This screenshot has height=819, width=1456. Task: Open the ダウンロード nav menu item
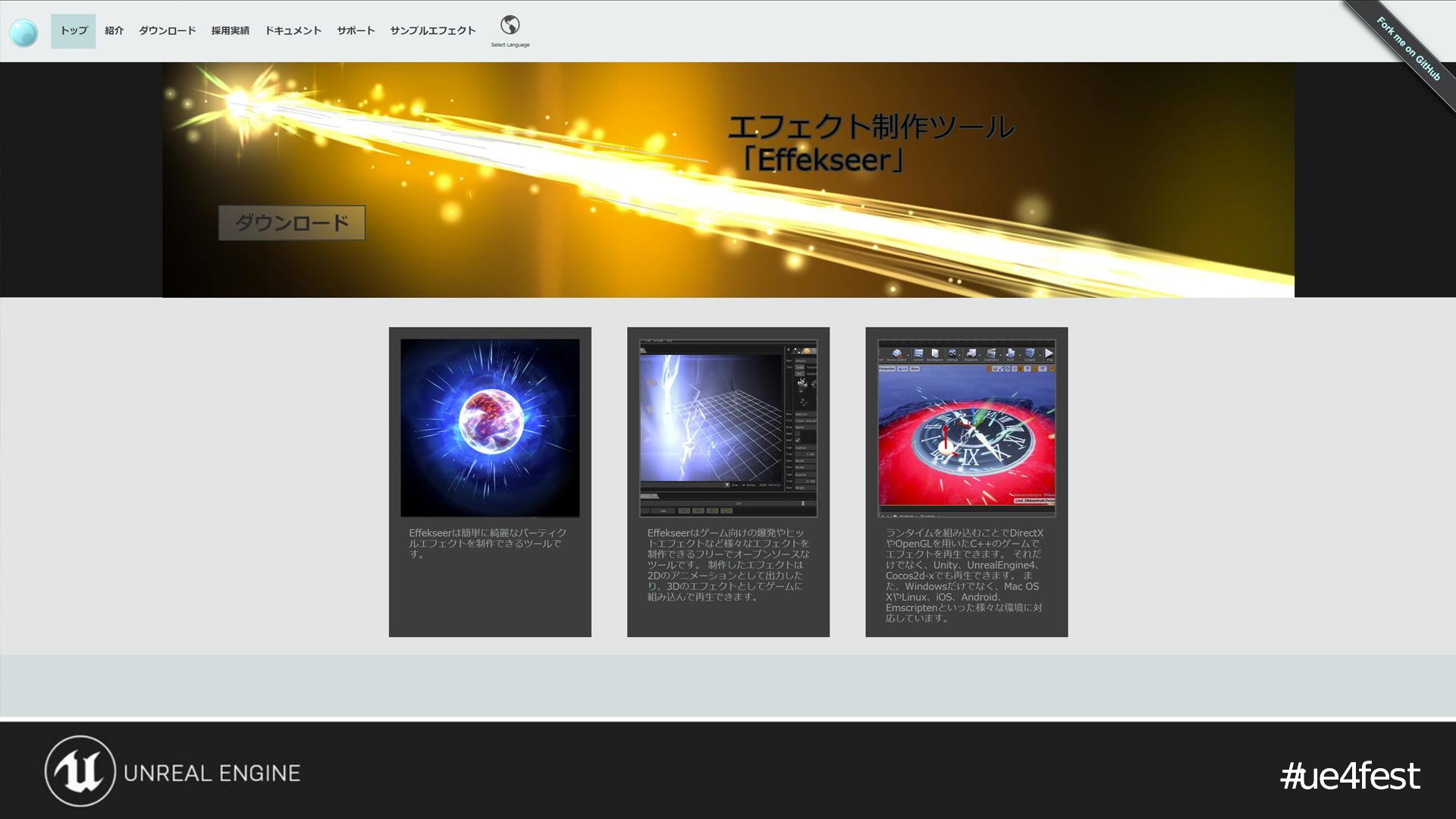[x=168, y=31]
